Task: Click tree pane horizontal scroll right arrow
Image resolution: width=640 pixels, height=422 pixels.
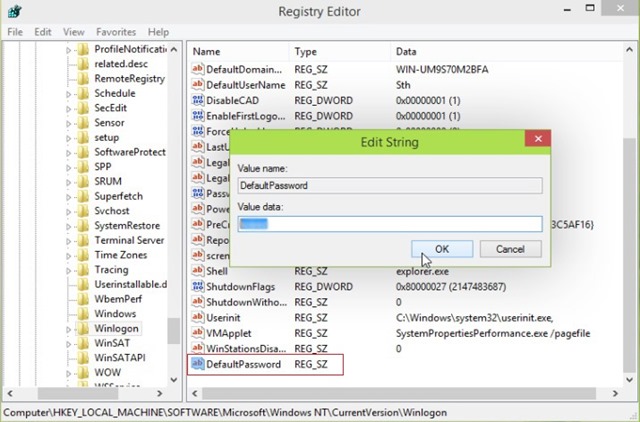Action: click(x=160, y=393)
